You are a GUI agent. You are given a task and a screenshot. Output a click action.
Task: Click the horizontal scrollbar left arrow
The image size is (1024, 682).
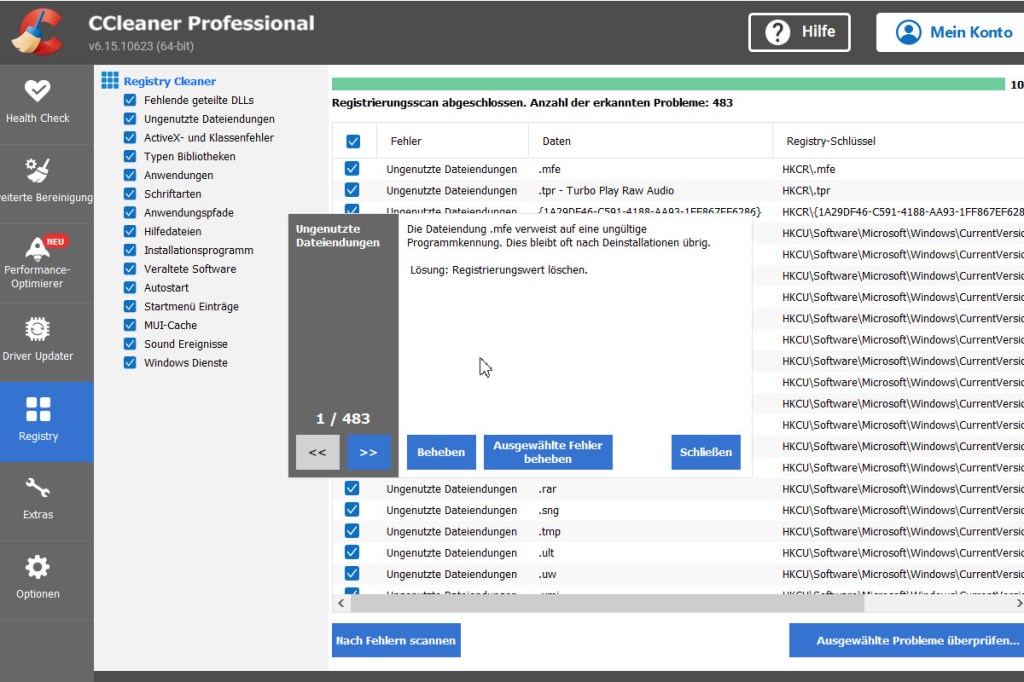click(341, 603)
